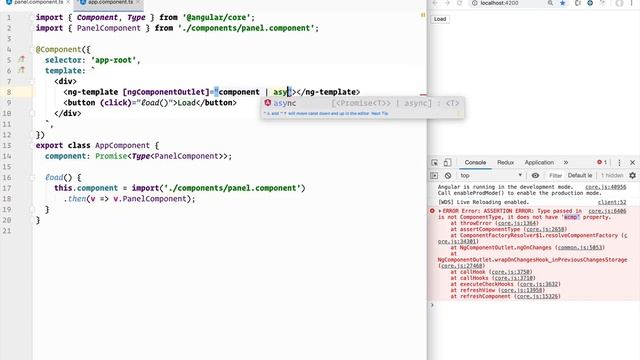Open the client:52 source link
640x360 pixels.
click(x=612, y=202)
